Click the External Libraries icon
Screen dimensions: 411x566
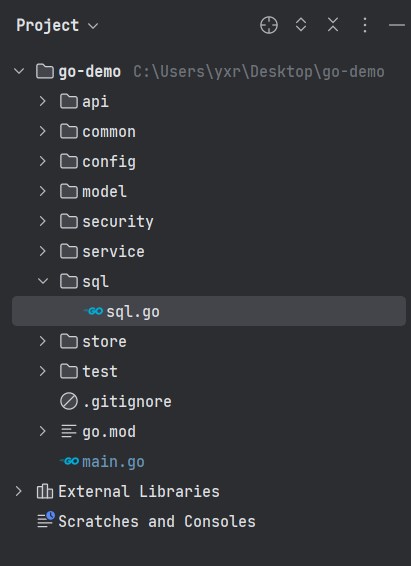tap(45, 491)
